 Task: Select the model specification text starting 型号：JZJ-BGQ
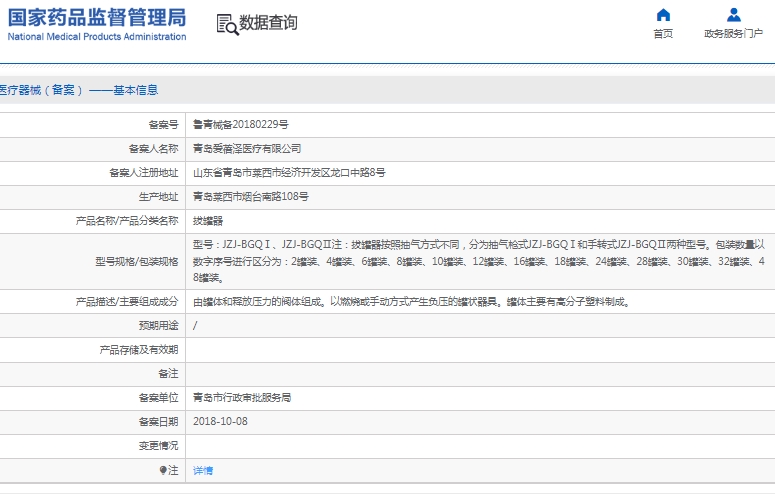(x=478, y=261)
